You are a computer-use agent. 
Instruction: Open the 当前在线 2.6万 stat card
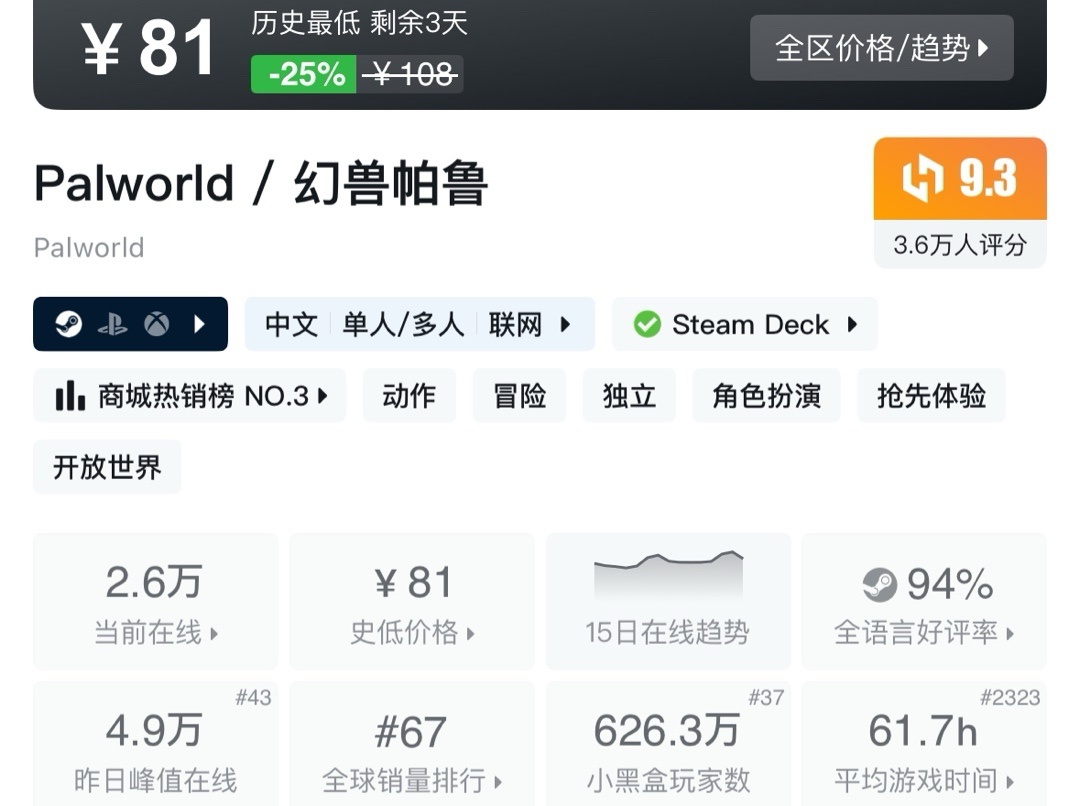tap(156, 601)
